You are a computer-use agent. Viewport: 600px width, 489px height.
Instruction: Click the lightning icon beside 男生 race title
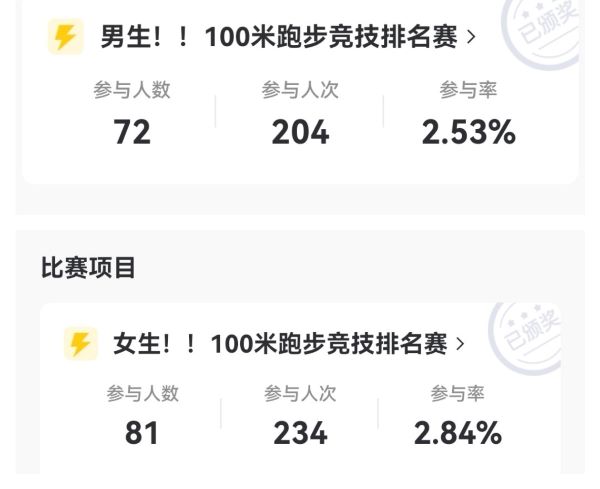click(x=65, y=38)
